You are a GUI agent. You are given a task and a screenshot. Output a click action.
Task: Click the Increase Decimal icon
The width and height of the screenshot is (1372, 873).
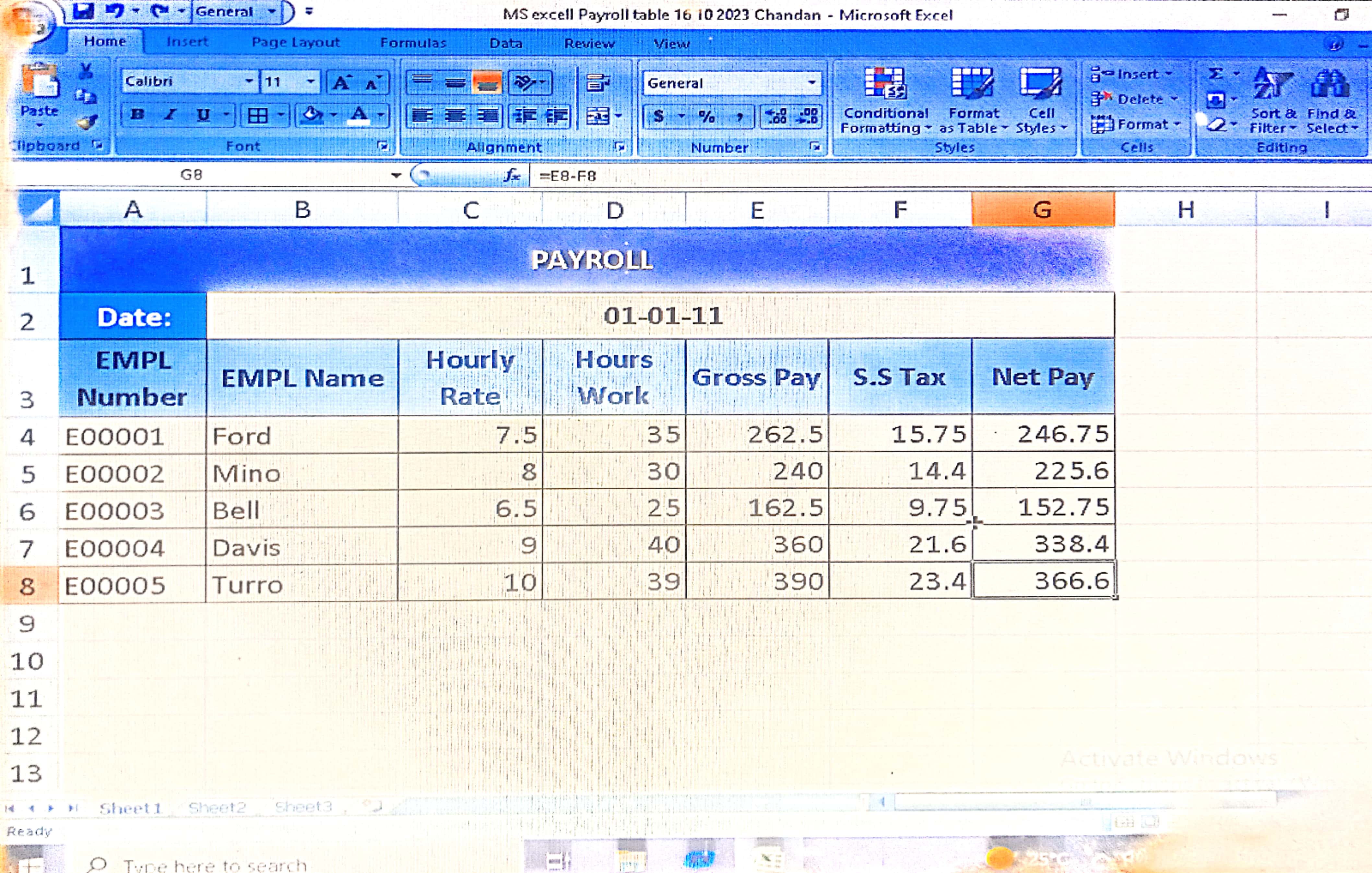776,116
